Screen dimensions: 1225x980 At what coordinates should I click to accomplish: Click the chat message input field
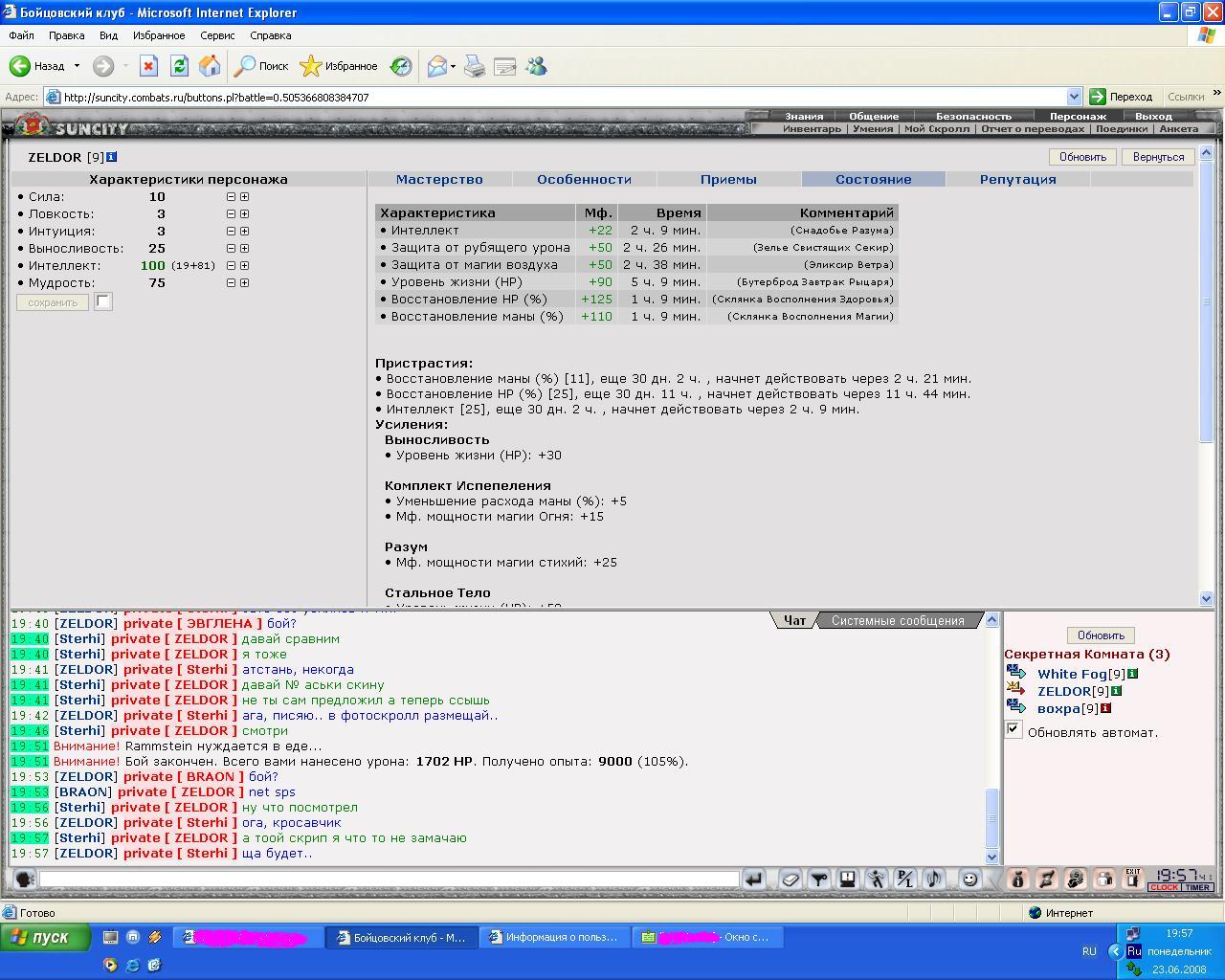tap(389, 879)
